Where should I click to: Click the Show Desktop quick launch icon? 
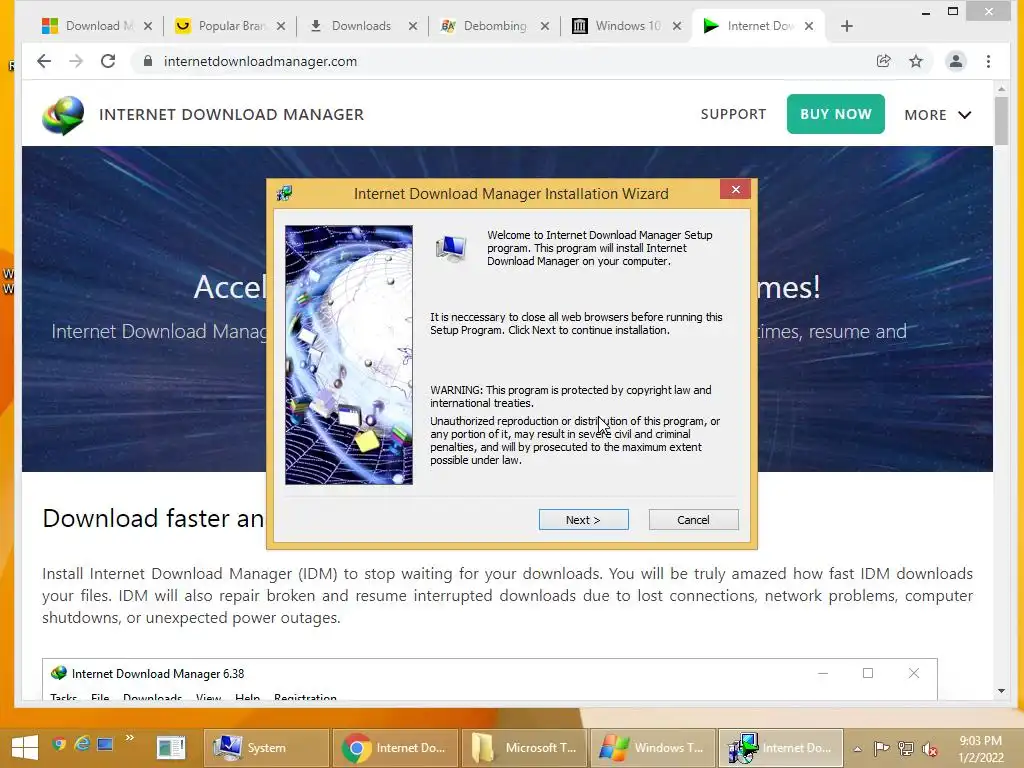[105, 744]
